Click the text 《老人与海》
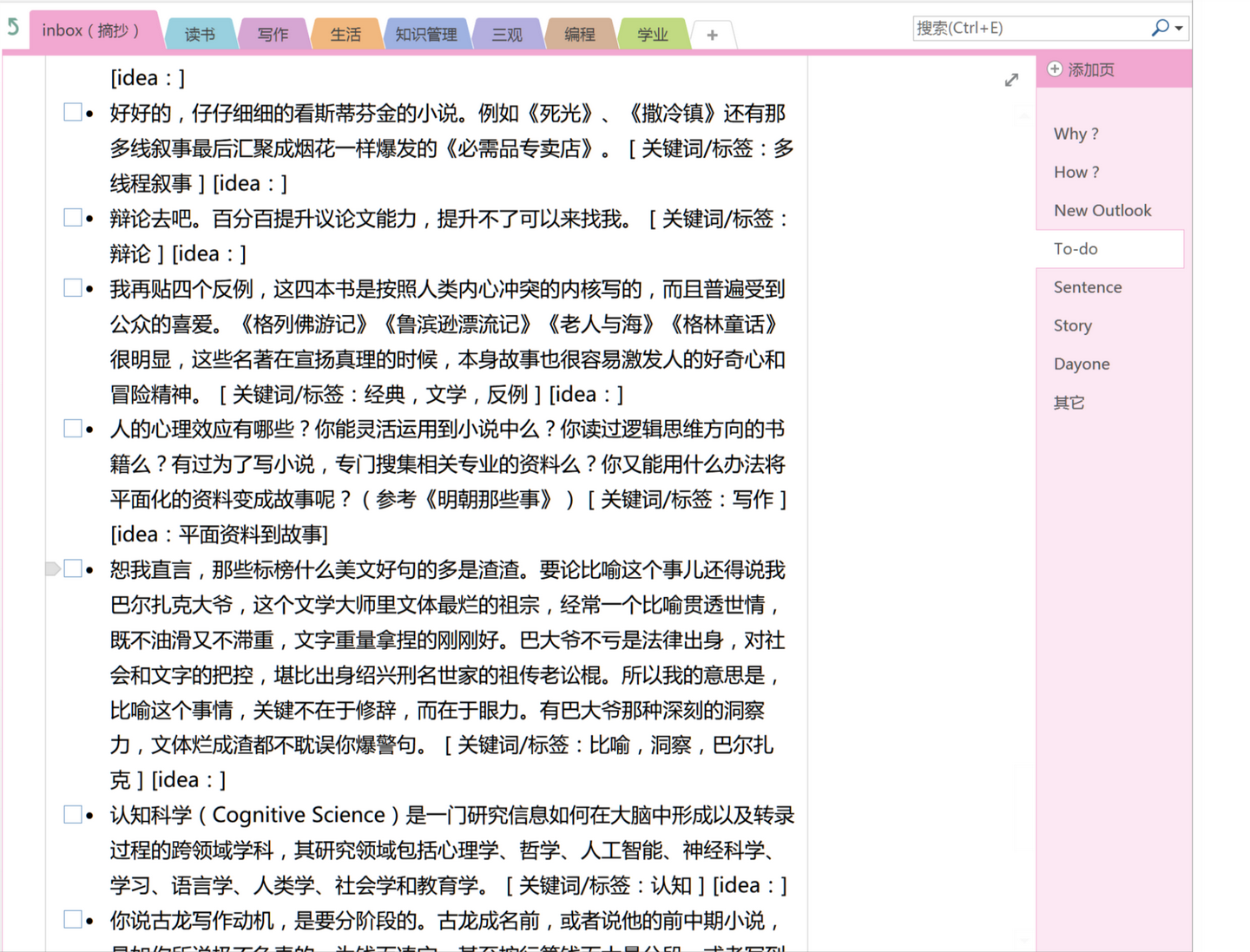Screen dimensions: 1250x952 601,325
